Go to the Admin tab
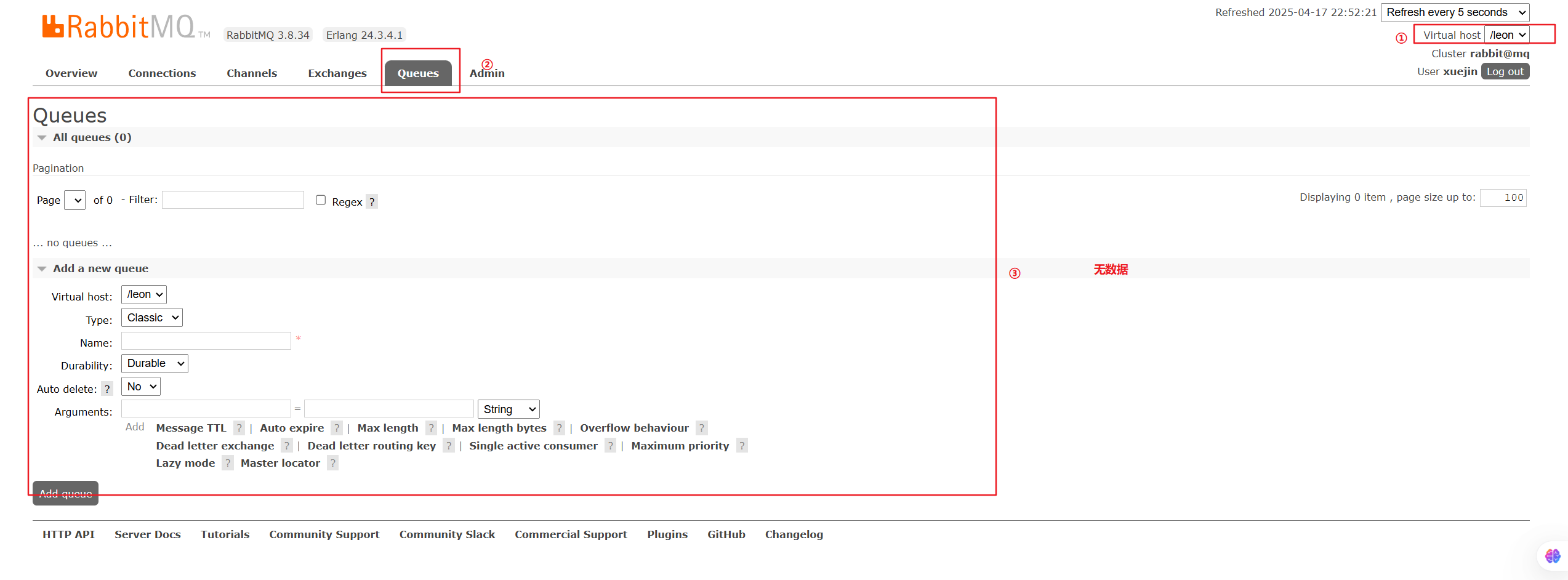The width and height of the screenshot is (1568, 580). [487, 73]
